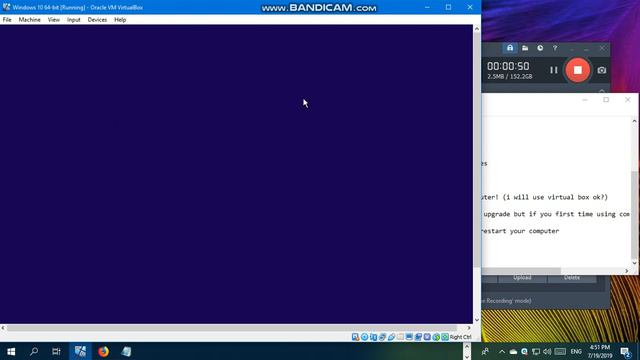Click the optical disk indicator in VirtualBox status bar
The image size is (640, 360).
(364, 337)
